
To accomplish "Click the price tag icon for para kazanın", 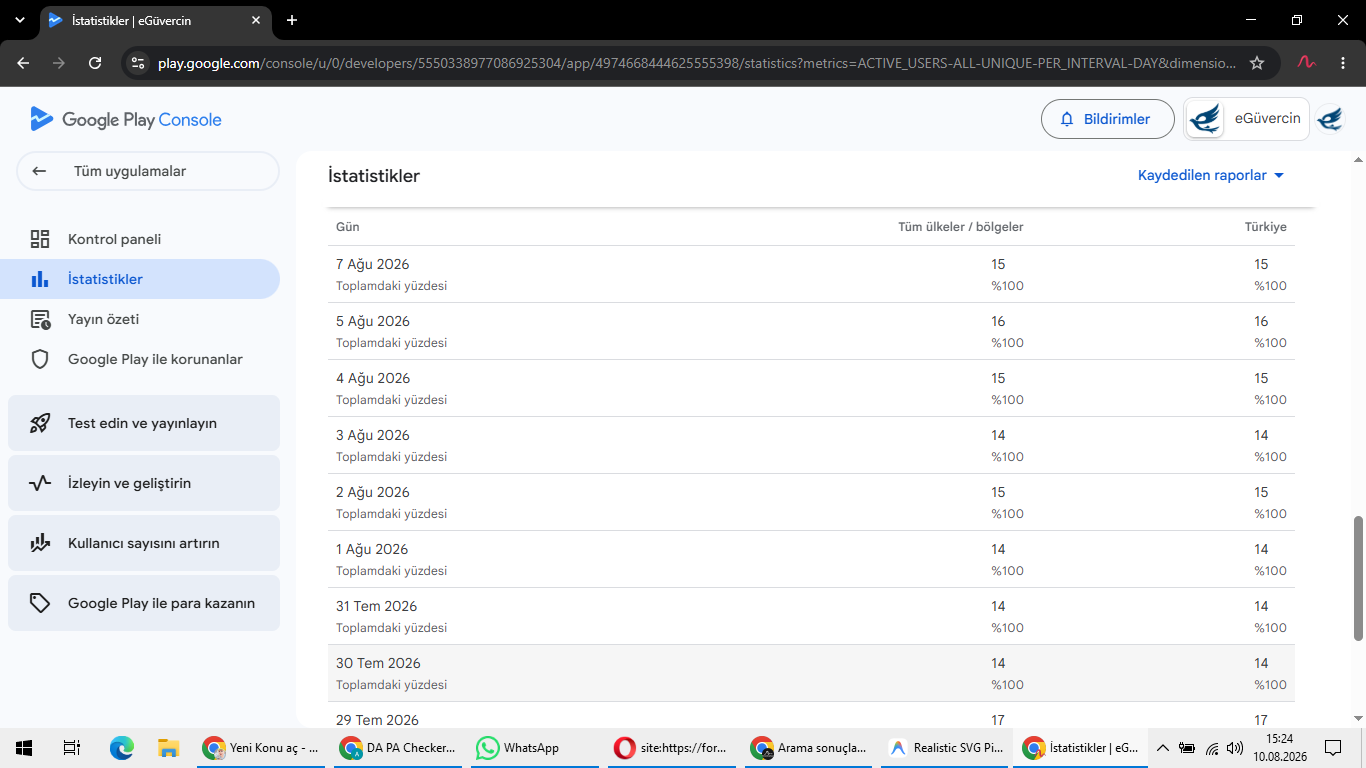I will (x=40, y=603).
